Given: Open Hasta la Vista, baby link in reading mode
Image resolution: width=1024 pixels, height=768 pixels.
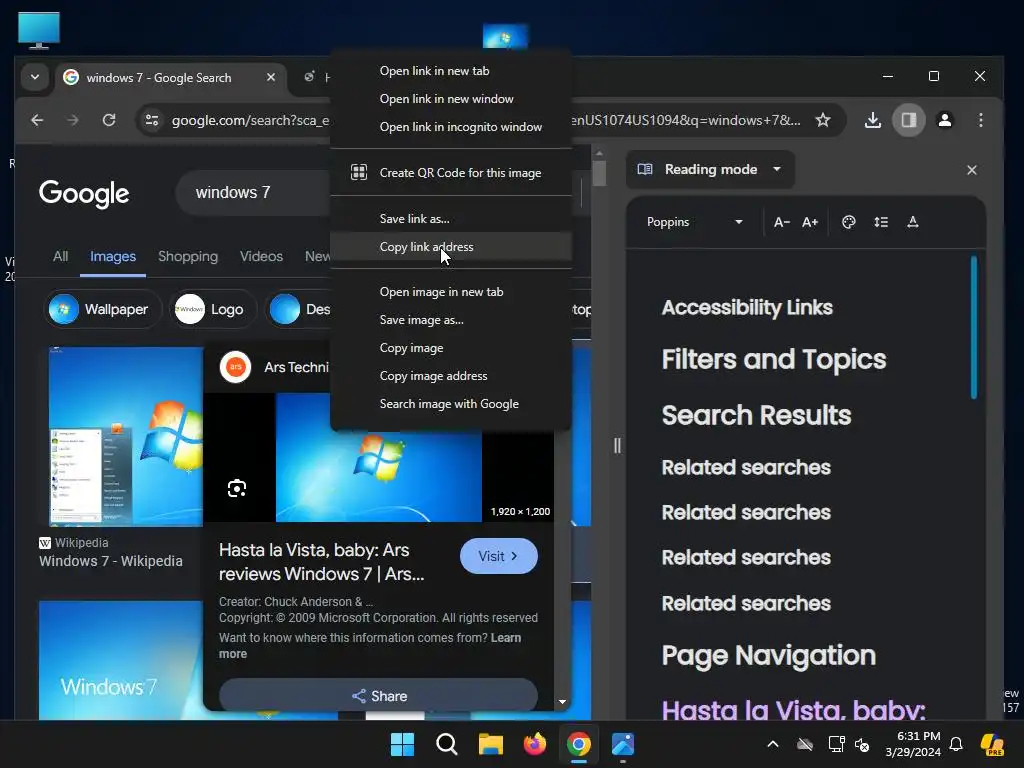Looking at the screenshot, I should [x=793, y=709].
